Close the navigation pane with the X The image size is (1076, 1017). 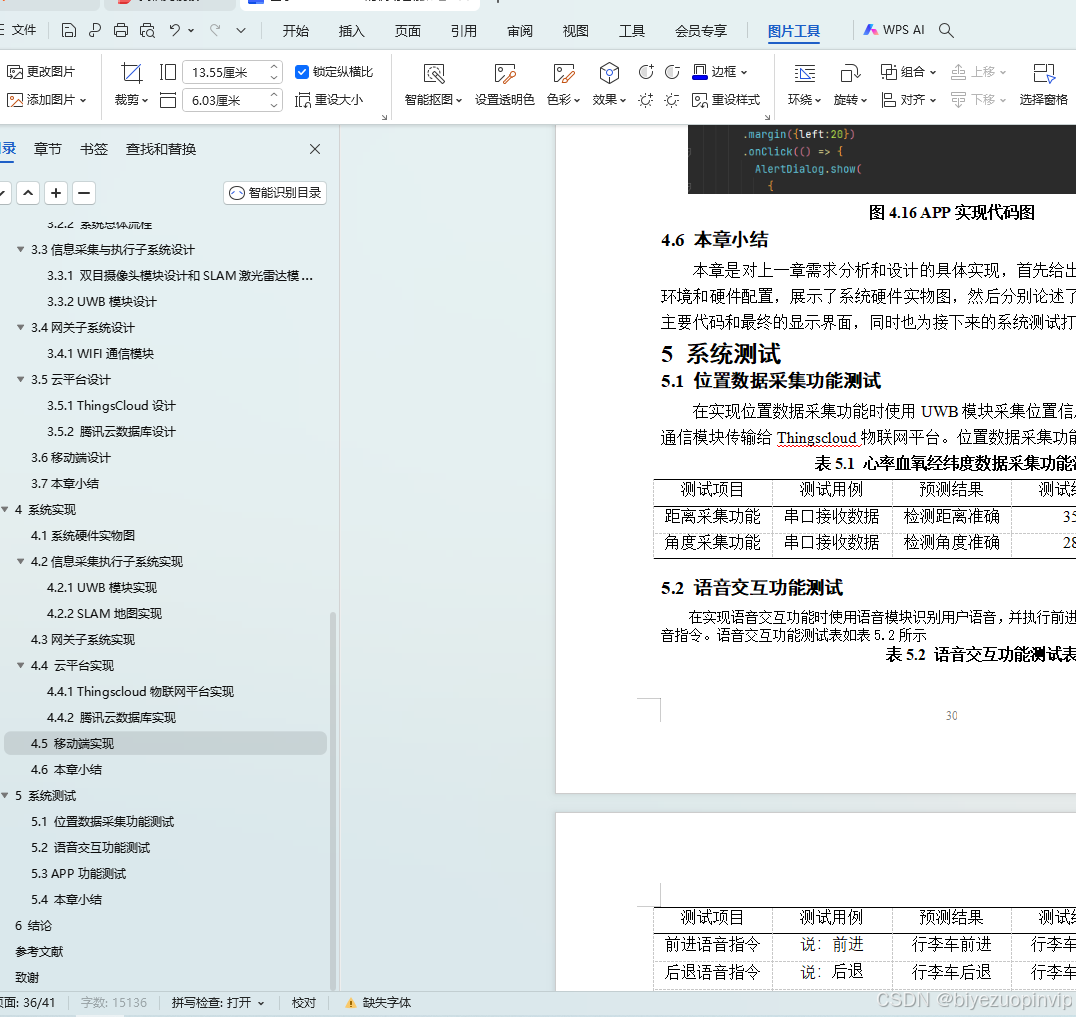(x=315, y=149)
